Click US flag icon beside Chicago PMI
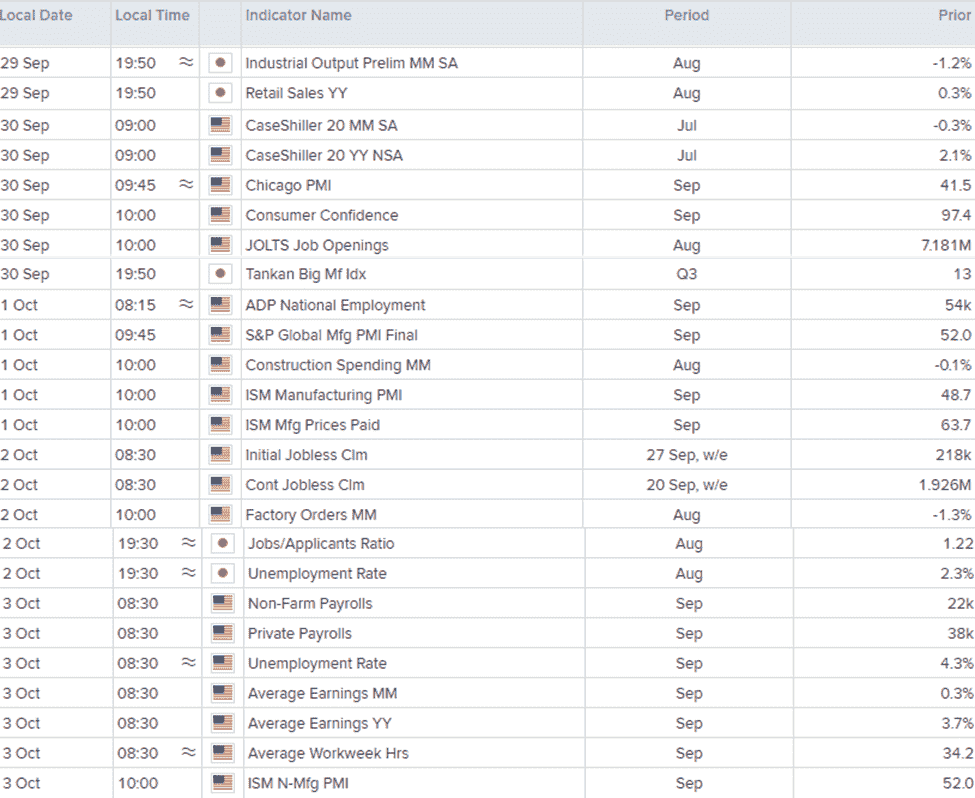 (x=220, y=185)
